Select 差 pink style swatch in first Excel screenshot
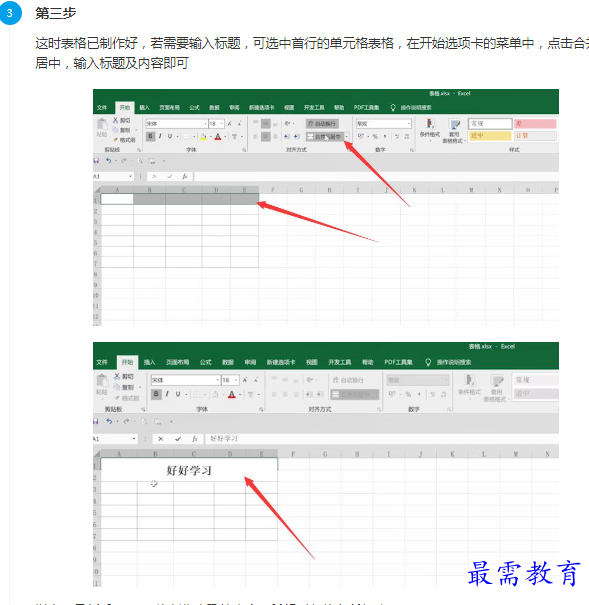 pos(535,123)
